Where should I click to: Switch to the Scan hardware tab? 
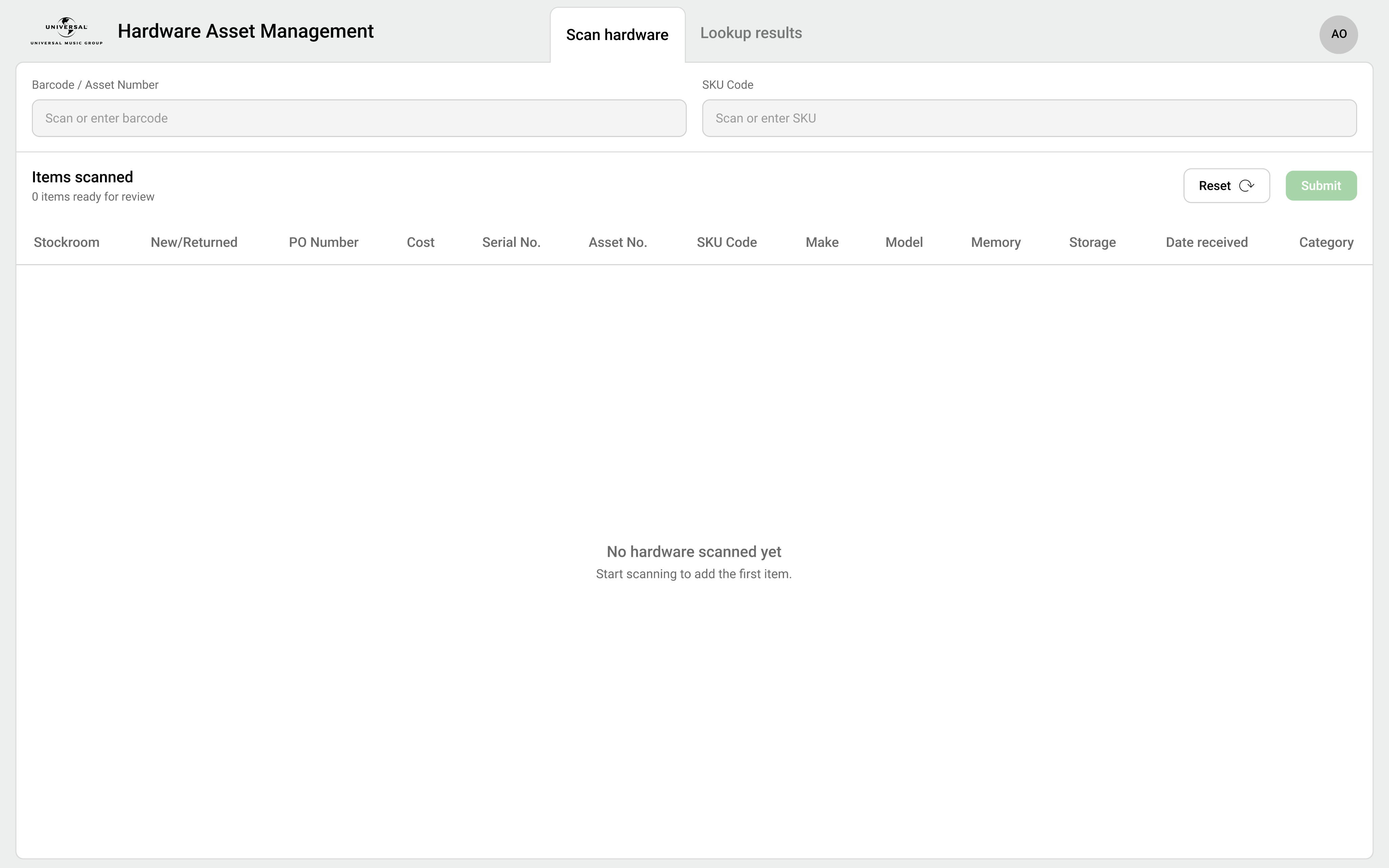(x=617, y=35)
